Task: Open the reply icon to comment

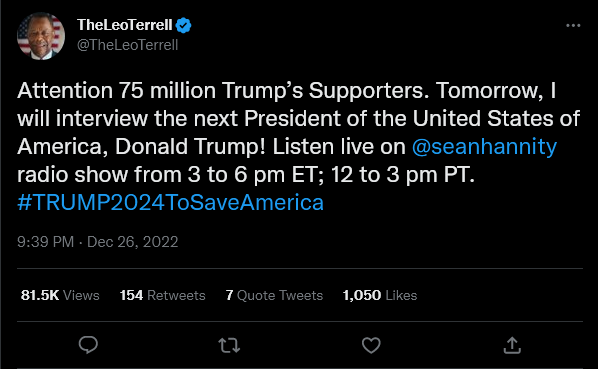Action: tap(88, 345)
